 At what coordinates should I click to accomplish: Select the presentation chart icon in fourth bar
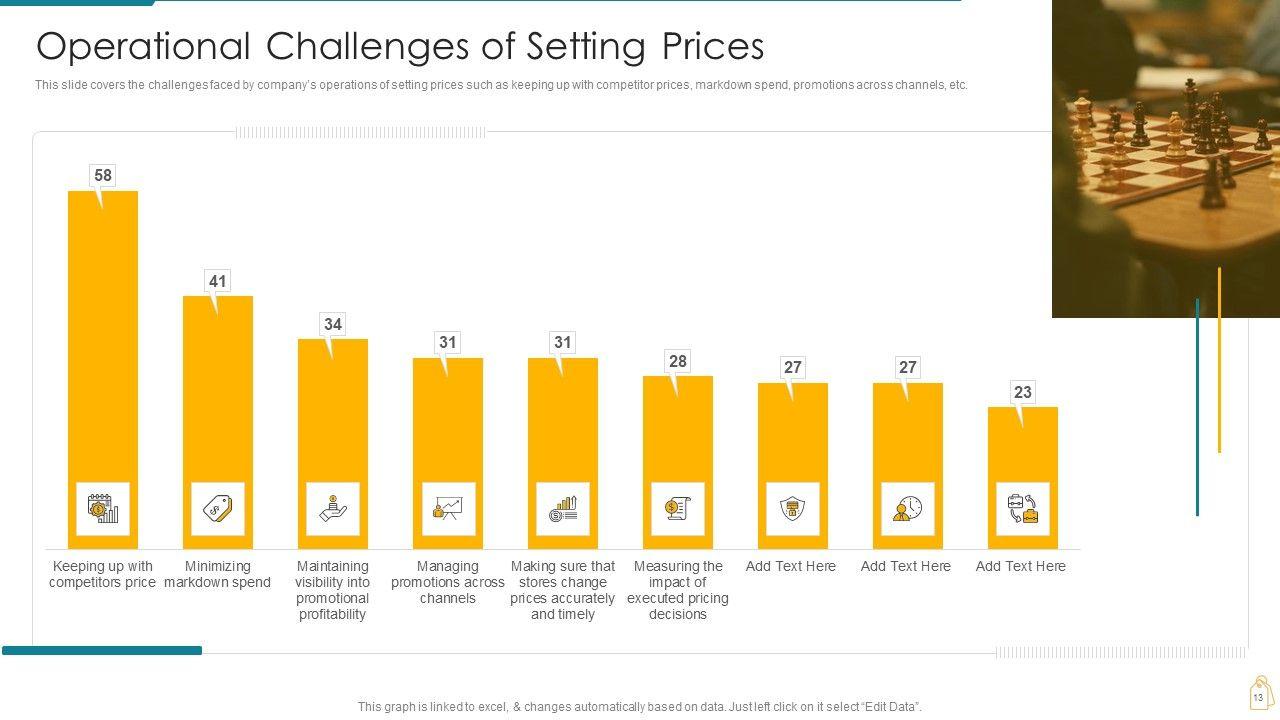point(448,509)
